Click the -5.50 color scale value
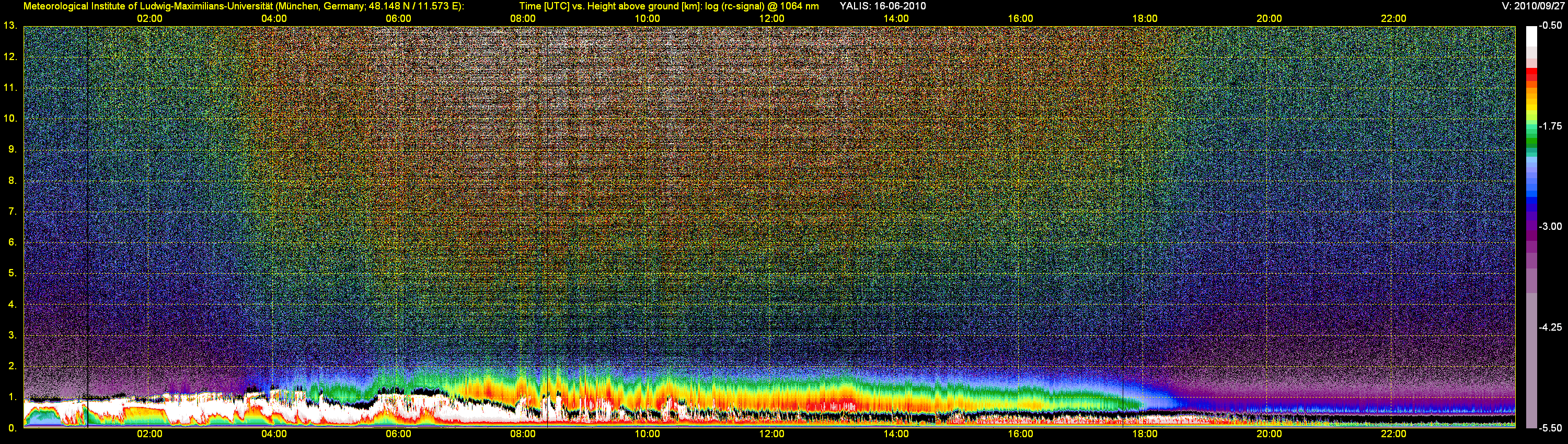Image resolution: width=1568 pixels, height=444 pixels. [x=1550, y=428]
